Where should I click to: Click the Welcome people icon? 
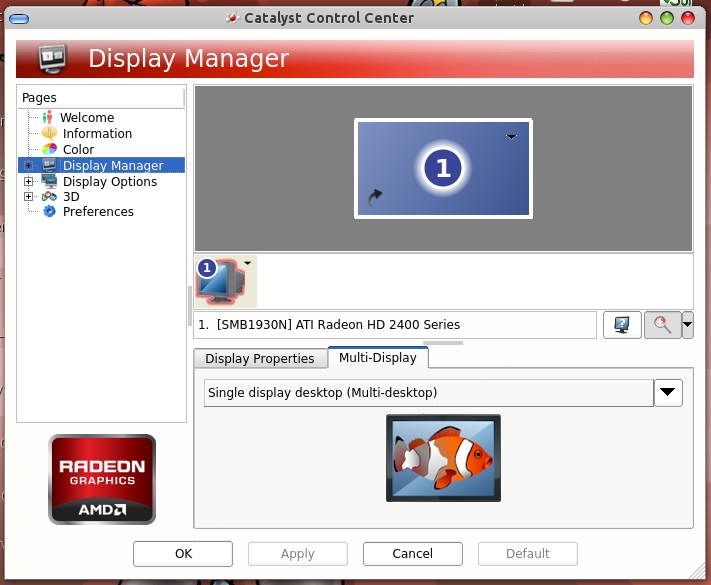click(x=47, y=117)
